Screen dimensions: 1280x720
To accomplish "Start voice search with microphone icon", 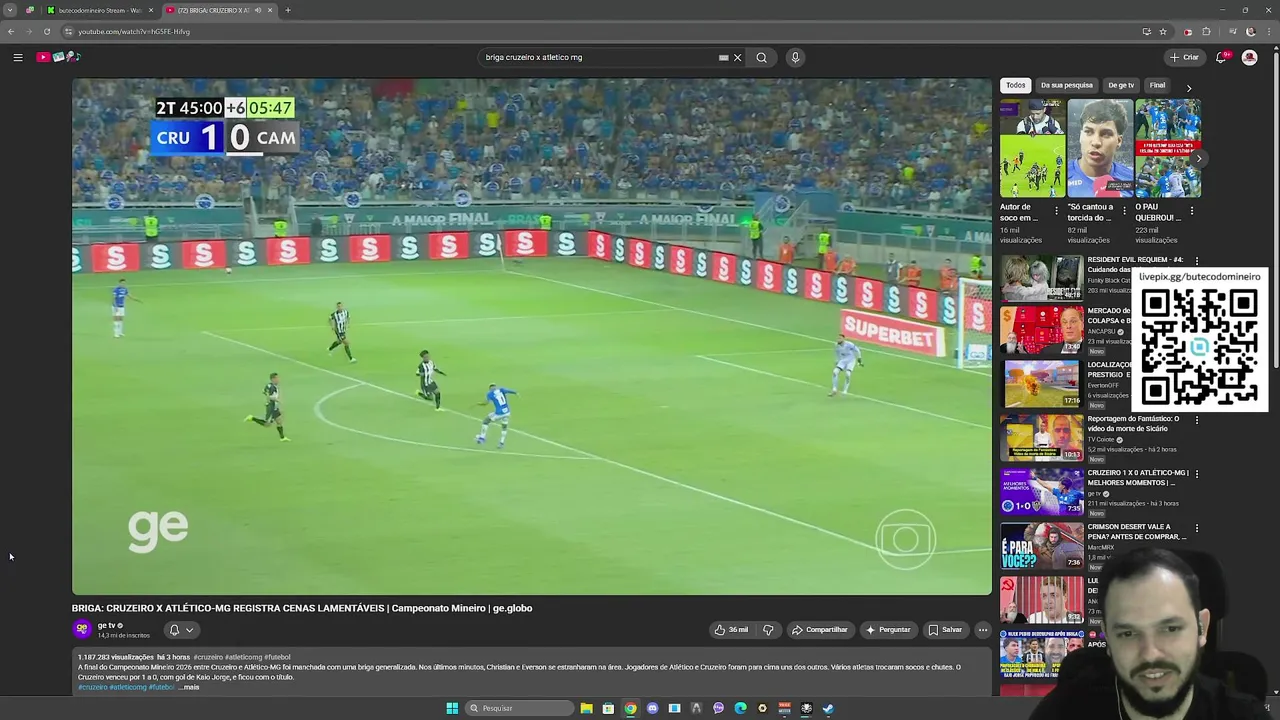I will click(795, 57).
